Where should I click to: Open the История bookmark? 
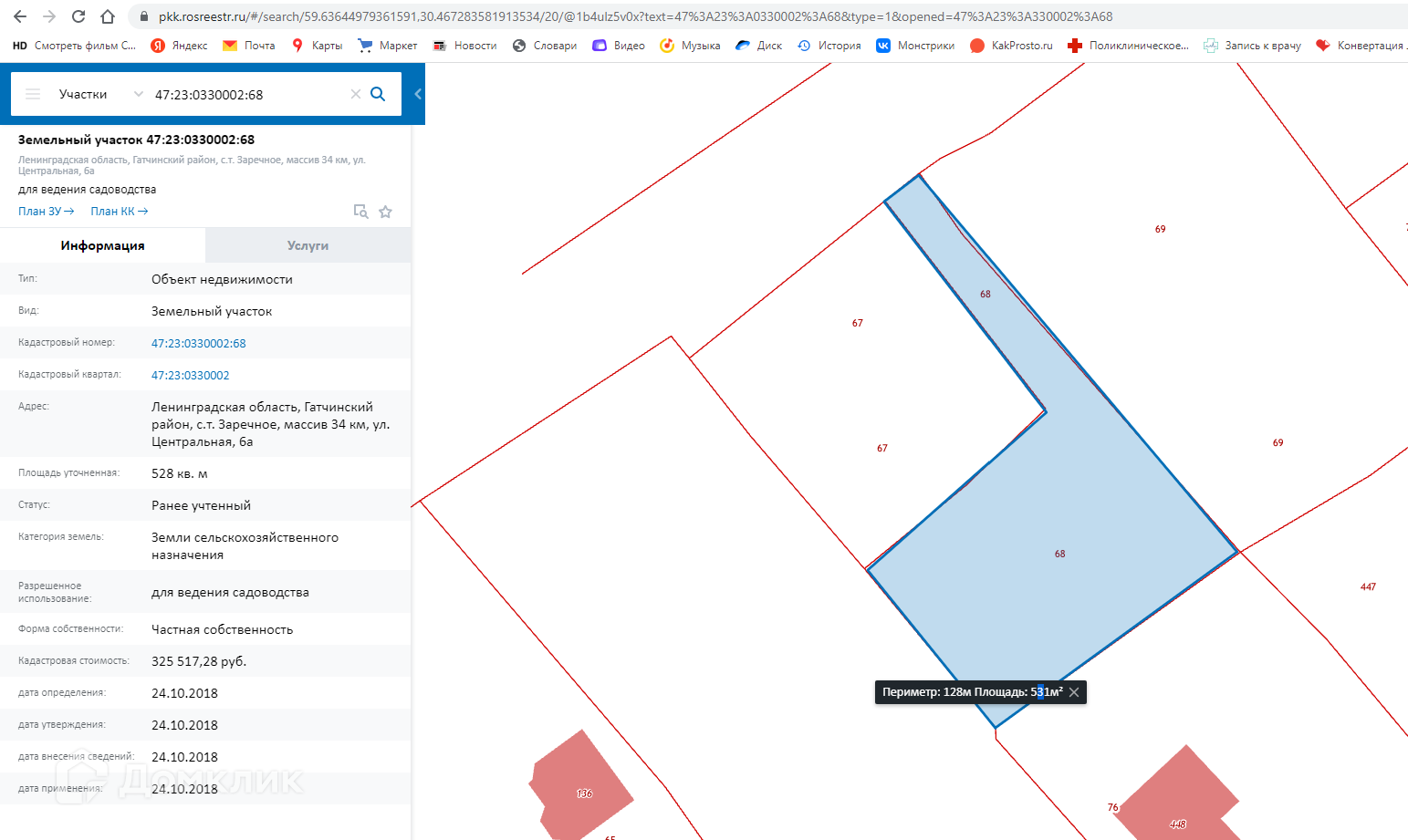[x=829, y=45]
